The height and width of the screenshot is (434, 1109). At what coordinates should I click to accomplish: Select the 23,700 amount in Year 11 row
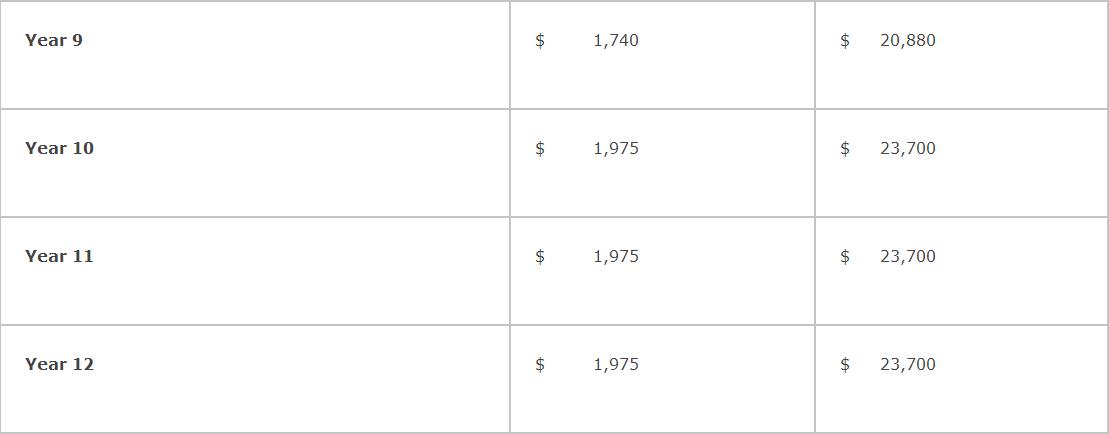click(908, 256)
